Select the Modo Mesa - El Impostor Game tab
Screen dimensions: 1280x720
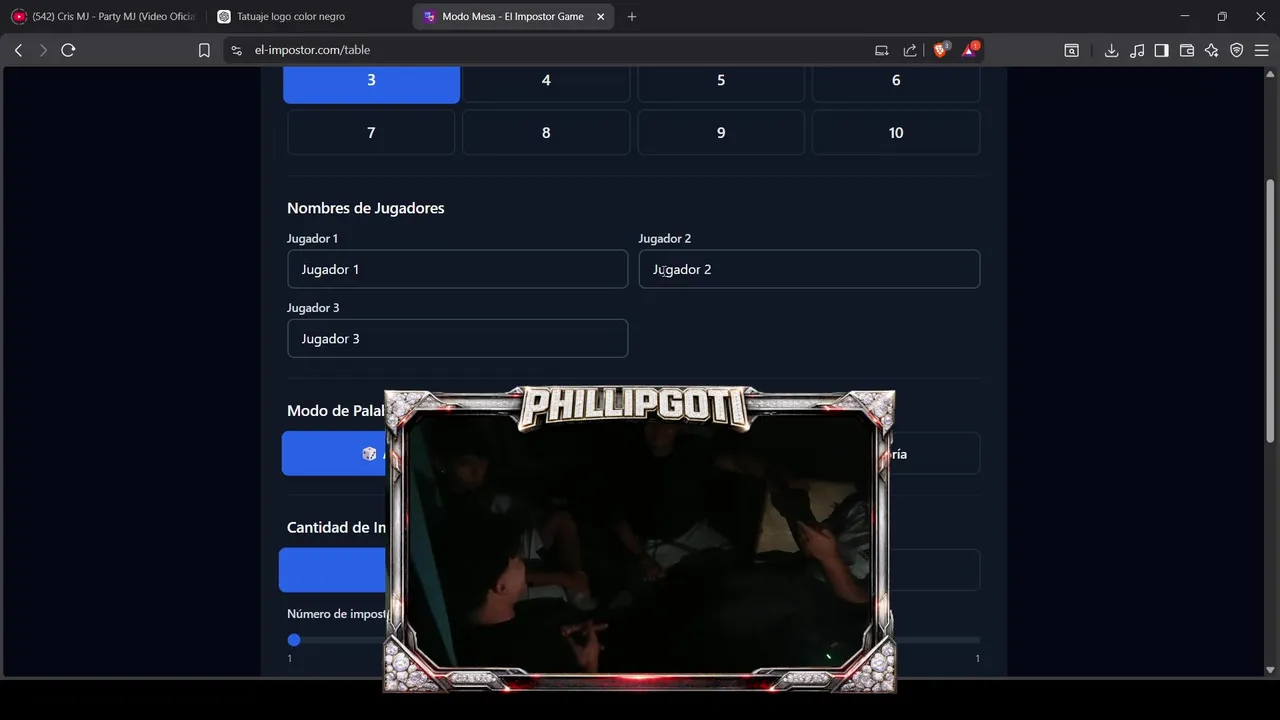tap(512, 16)
